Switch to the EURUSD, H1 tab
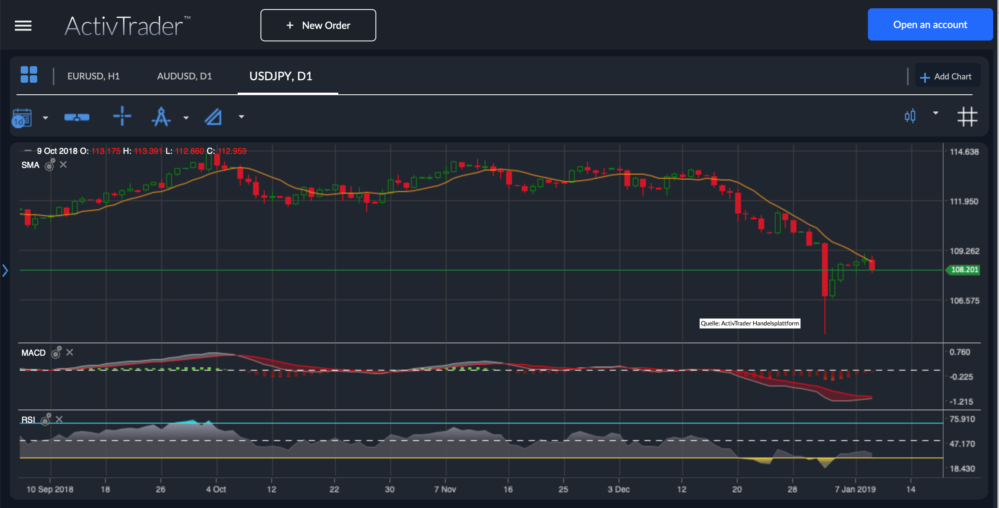Image resolution: width=999 pixels, height=508 pixels. click(94, 76)
